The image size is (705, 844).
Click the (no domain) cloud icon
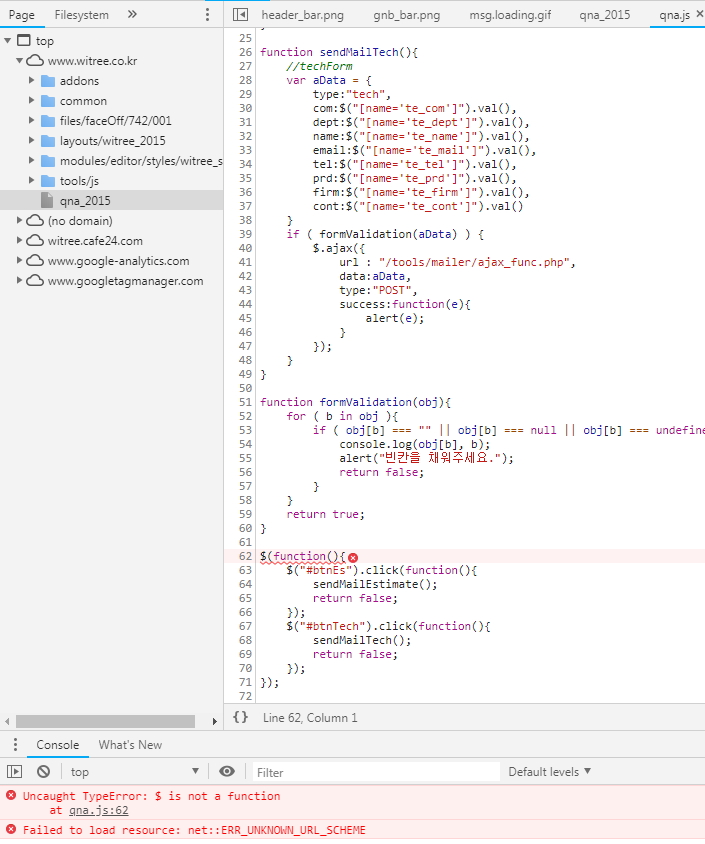tap(35, 220)
